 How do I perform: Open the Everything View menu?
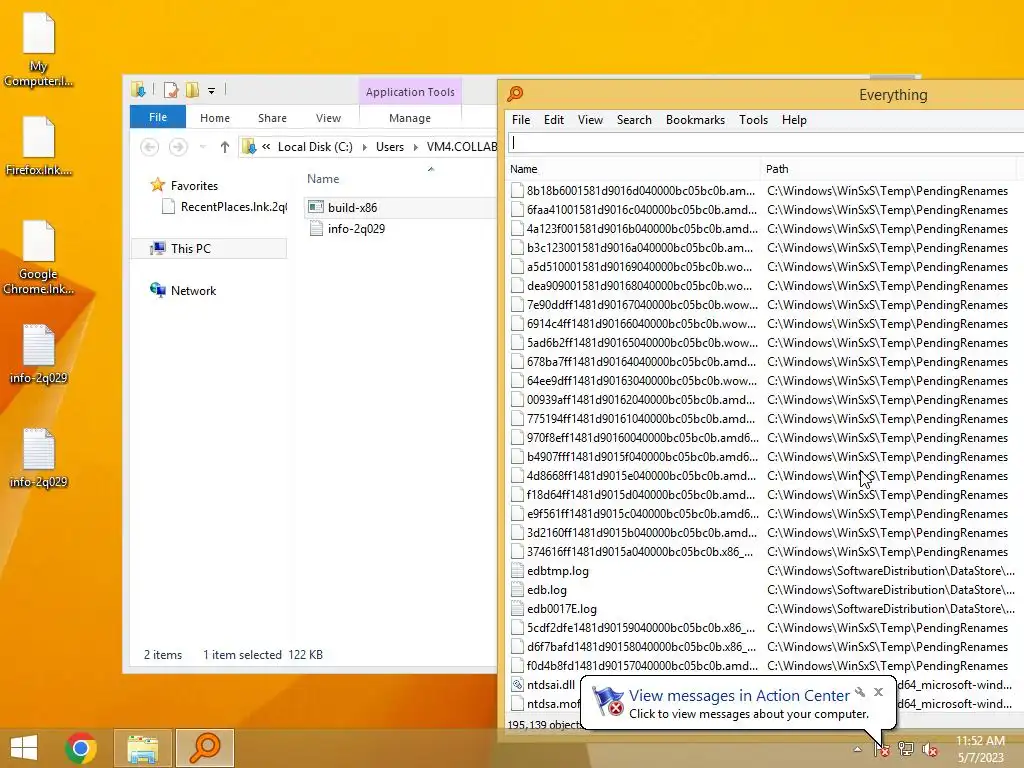[x=590, y=120]
